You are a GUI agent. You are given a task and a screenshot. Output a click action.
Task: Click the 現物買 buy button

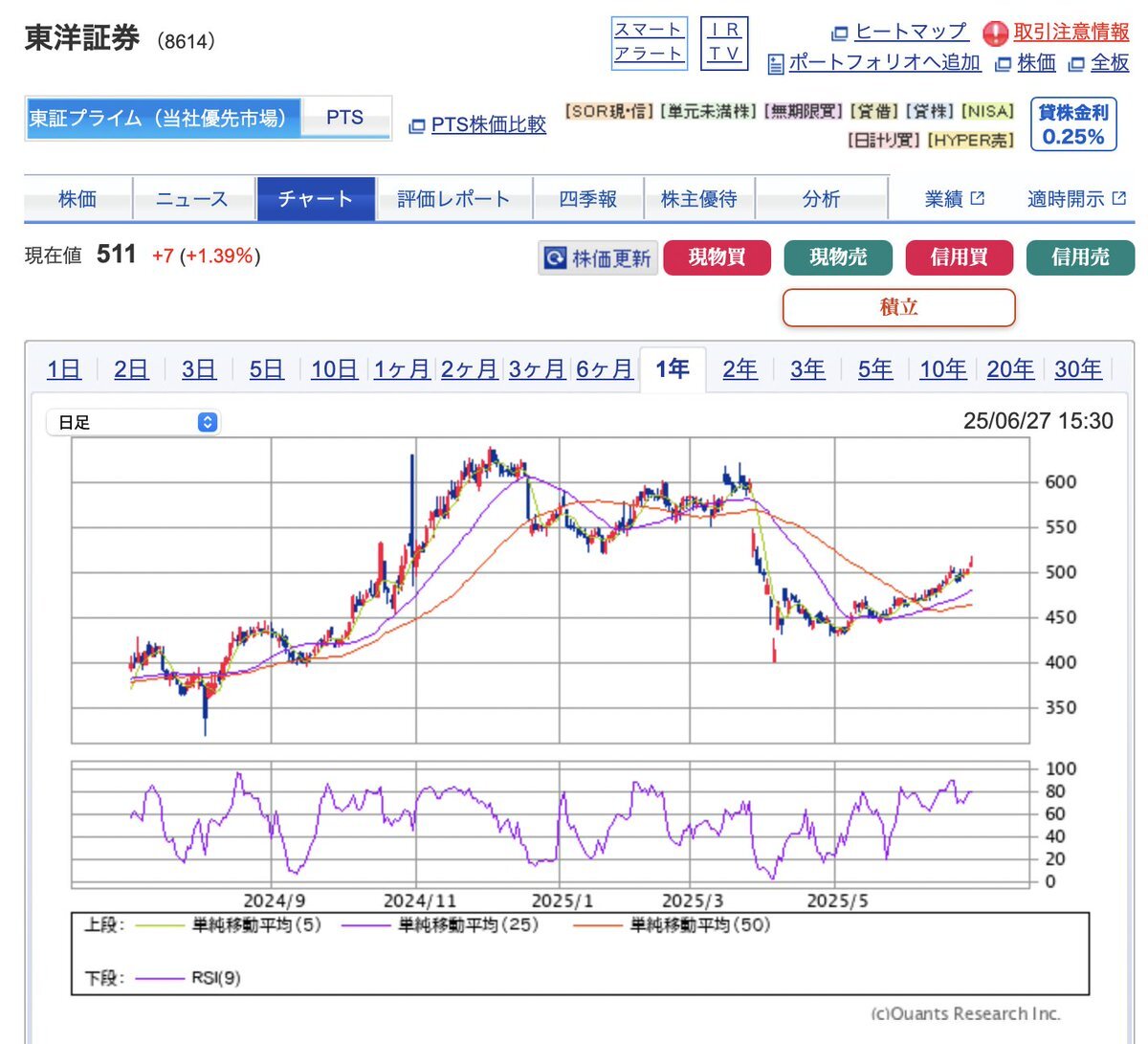click(717, 257)
